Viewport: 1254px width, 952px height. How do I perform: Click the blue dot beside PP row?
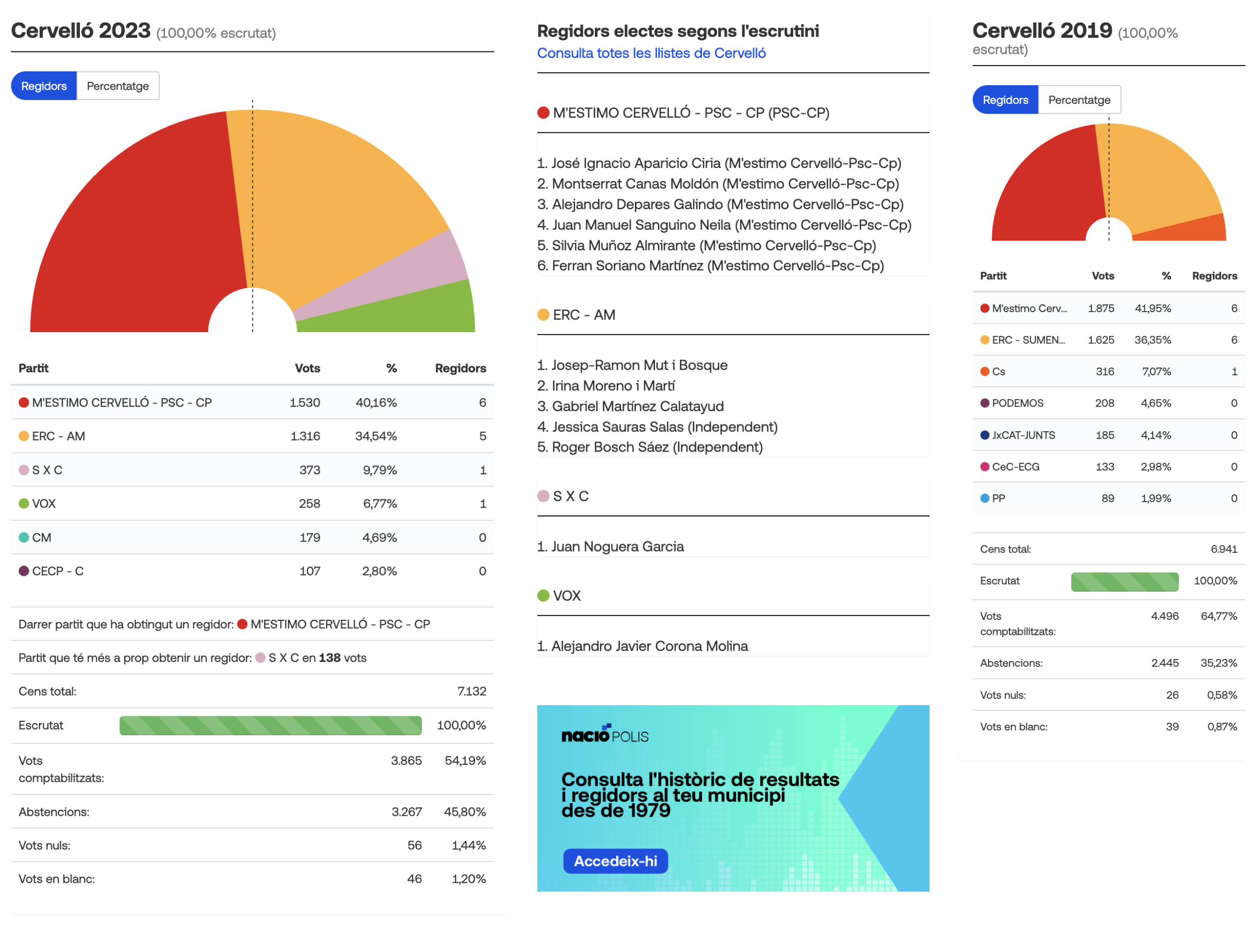pos(985,498)
